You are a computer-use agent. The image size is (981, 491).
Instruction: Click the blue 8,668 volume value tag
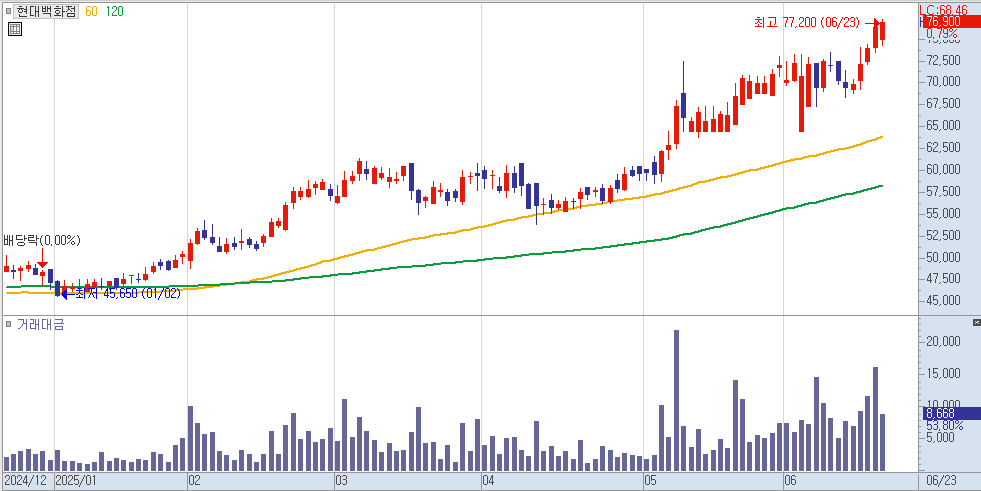pyautogui.click(x=952, y=413)
